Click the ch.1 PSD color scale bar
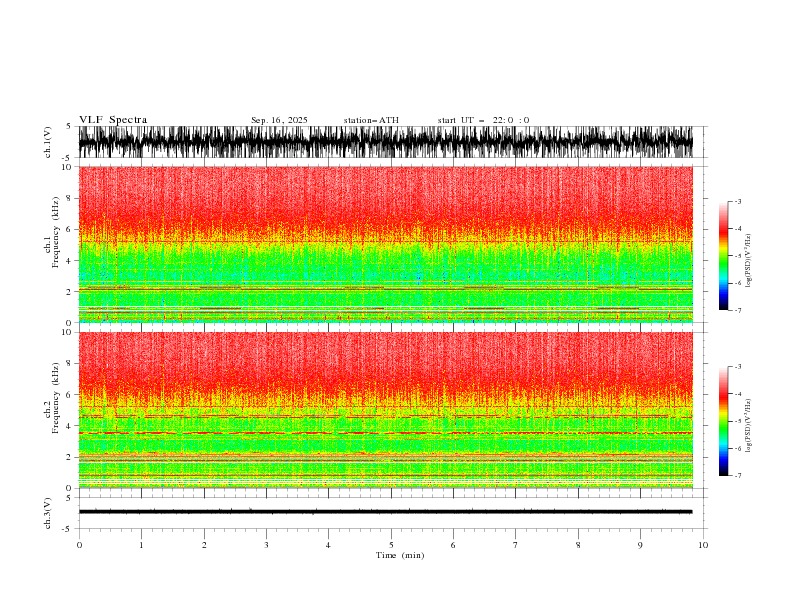 pyautogui.click(x=723, y=256)
